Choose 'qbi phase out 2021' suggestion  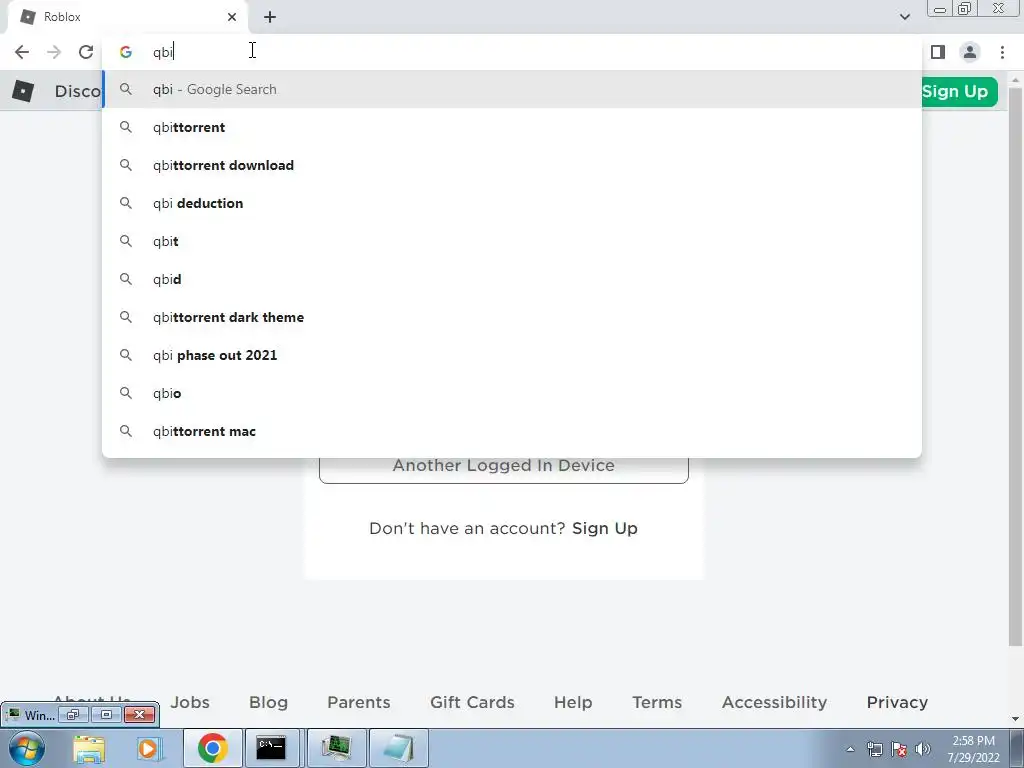coord(512,355)
